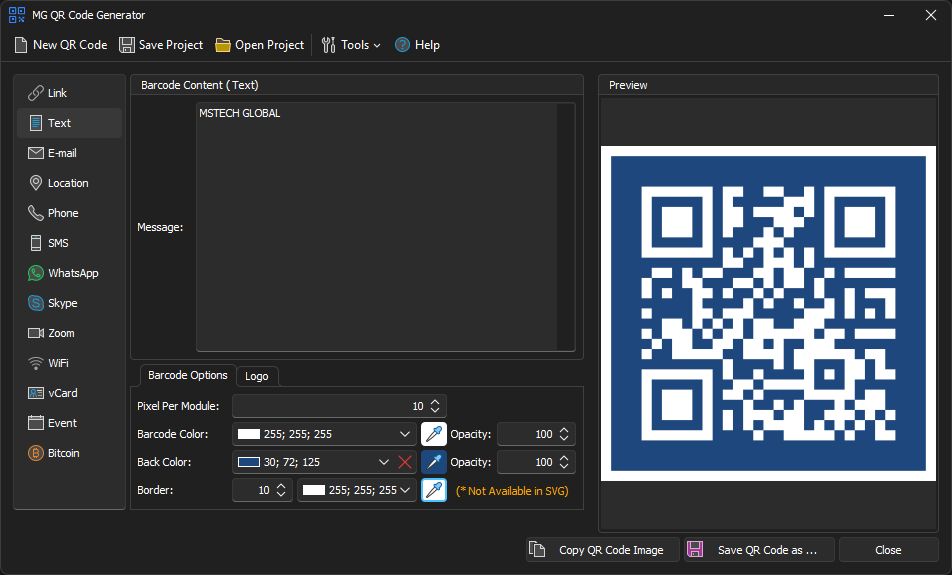Choose the Location pin icon

[x=36, y=183]
